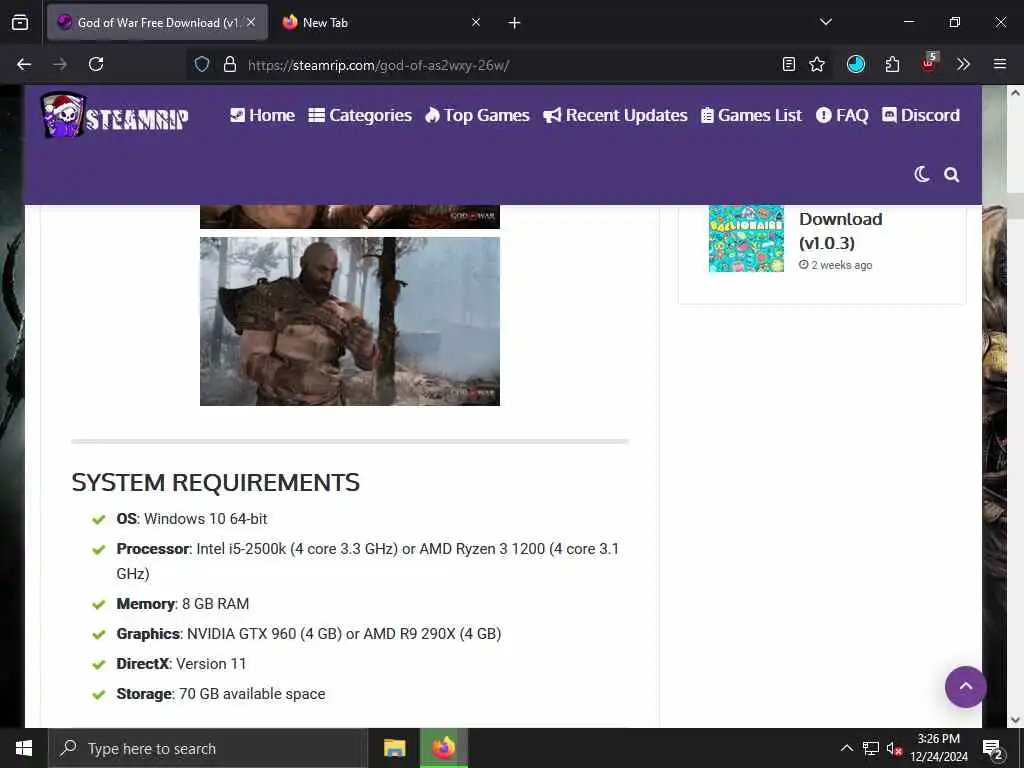Switch to the New Tab tab

pyautogui.click(x=382, y=22)
